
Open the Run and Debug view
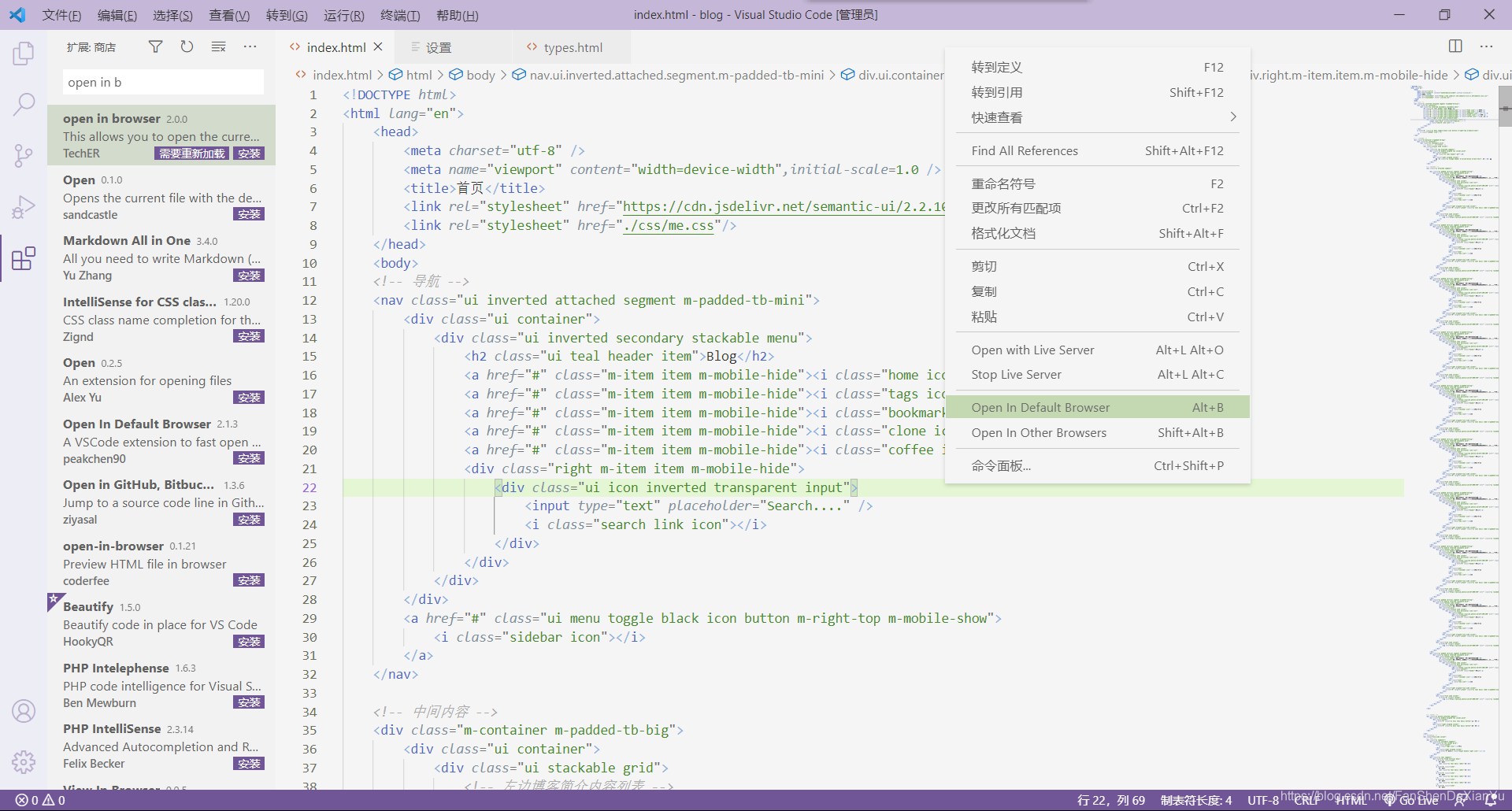point(24,207)
